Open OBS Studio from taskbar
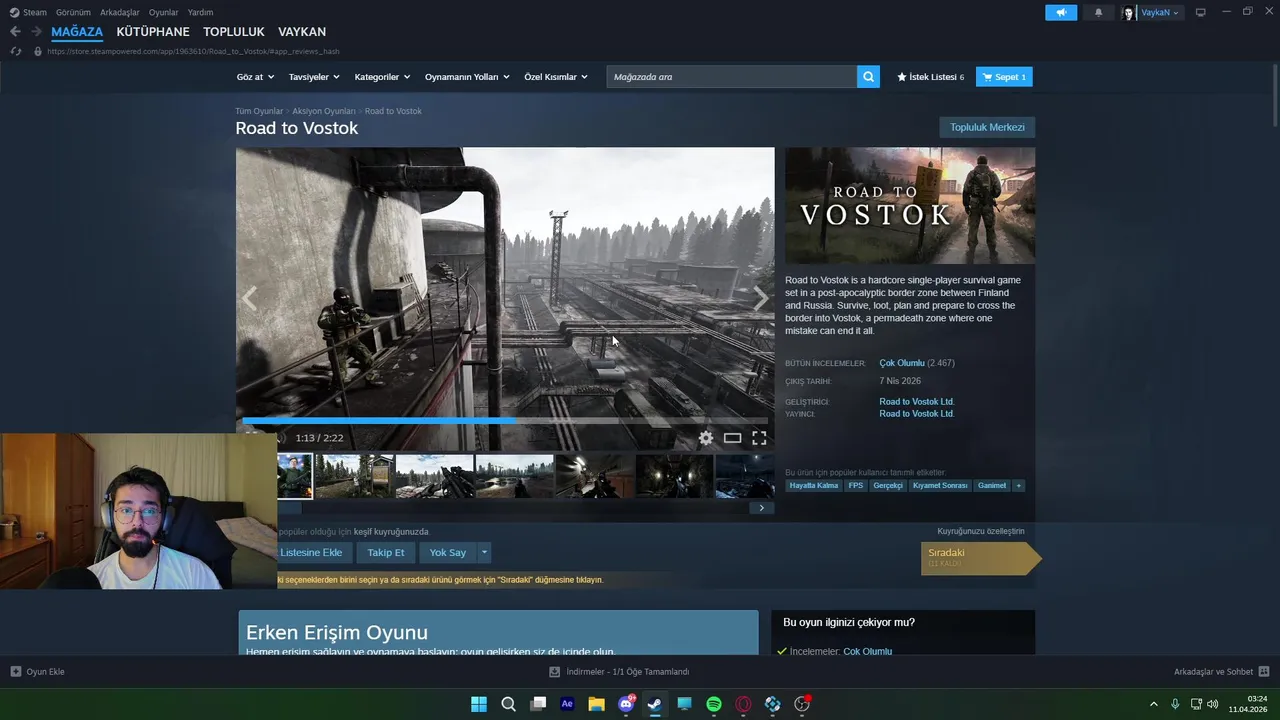 [802, 704]
